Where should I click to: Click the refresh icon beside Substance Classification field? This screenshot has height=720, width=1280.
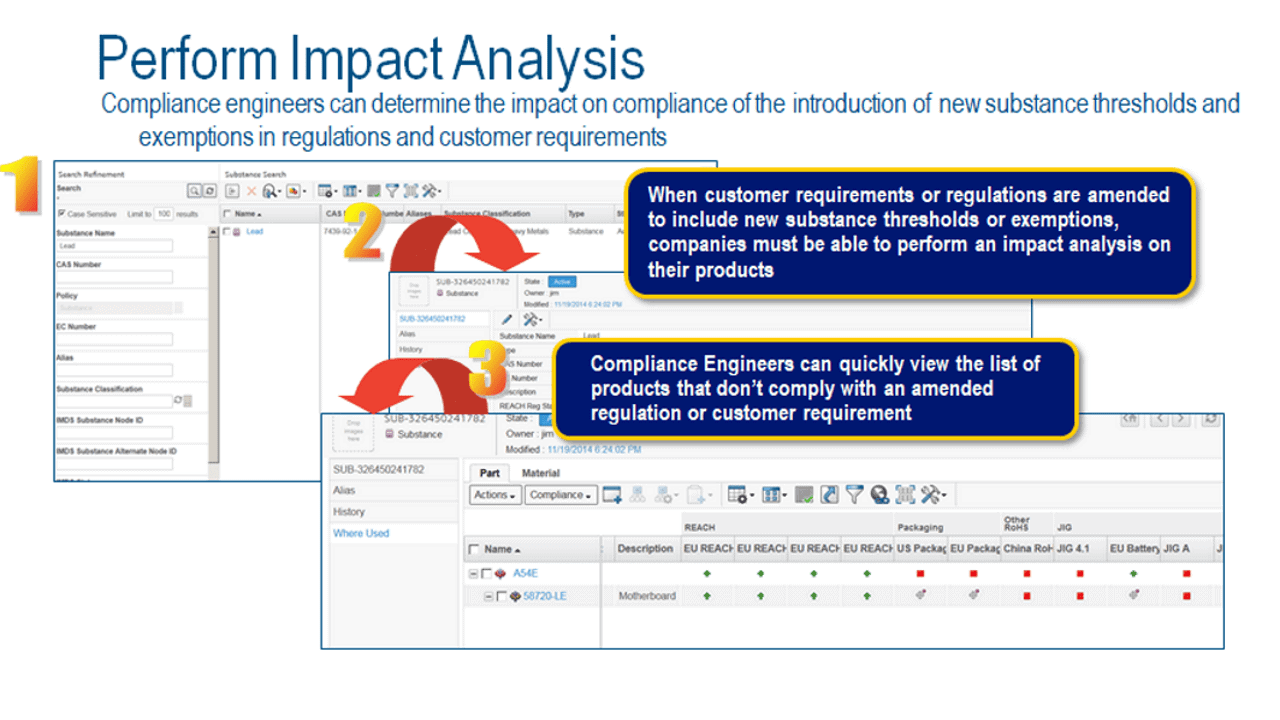pyautogui.click(x=177, y=401)
